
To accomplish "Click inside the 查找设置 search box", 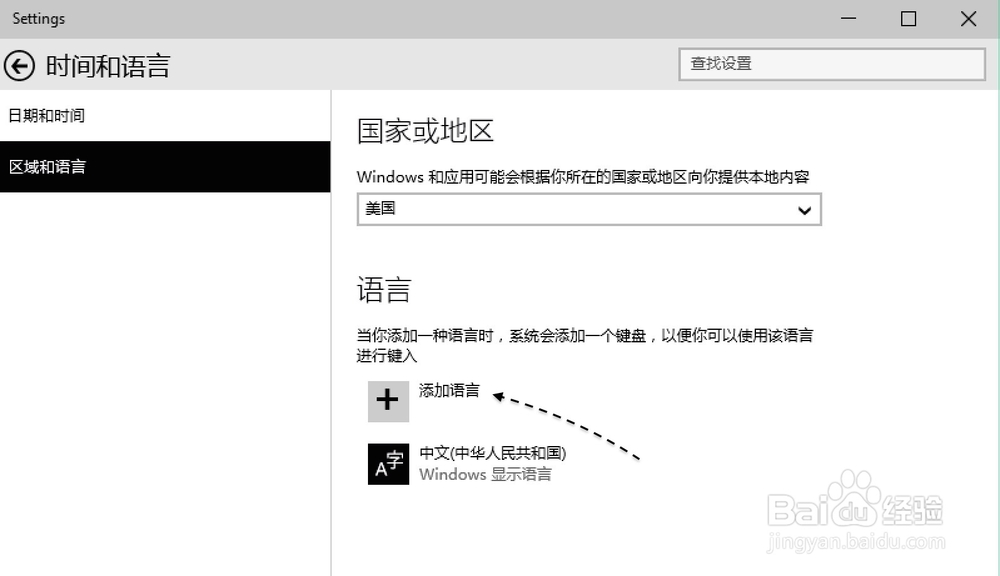I will [x=833, y=64].
